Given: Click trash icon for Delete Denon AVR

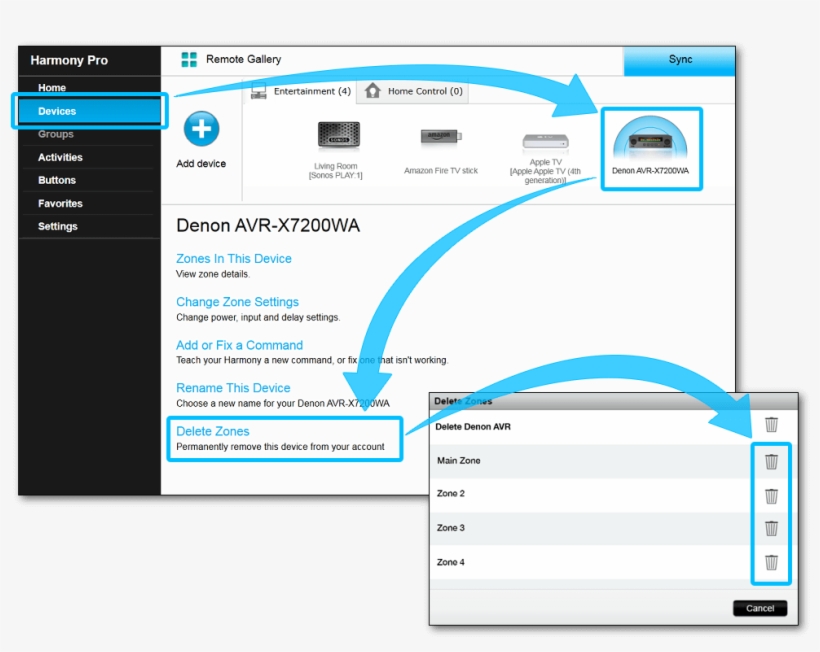Looking at the screenshot, I should pos(771,425).
